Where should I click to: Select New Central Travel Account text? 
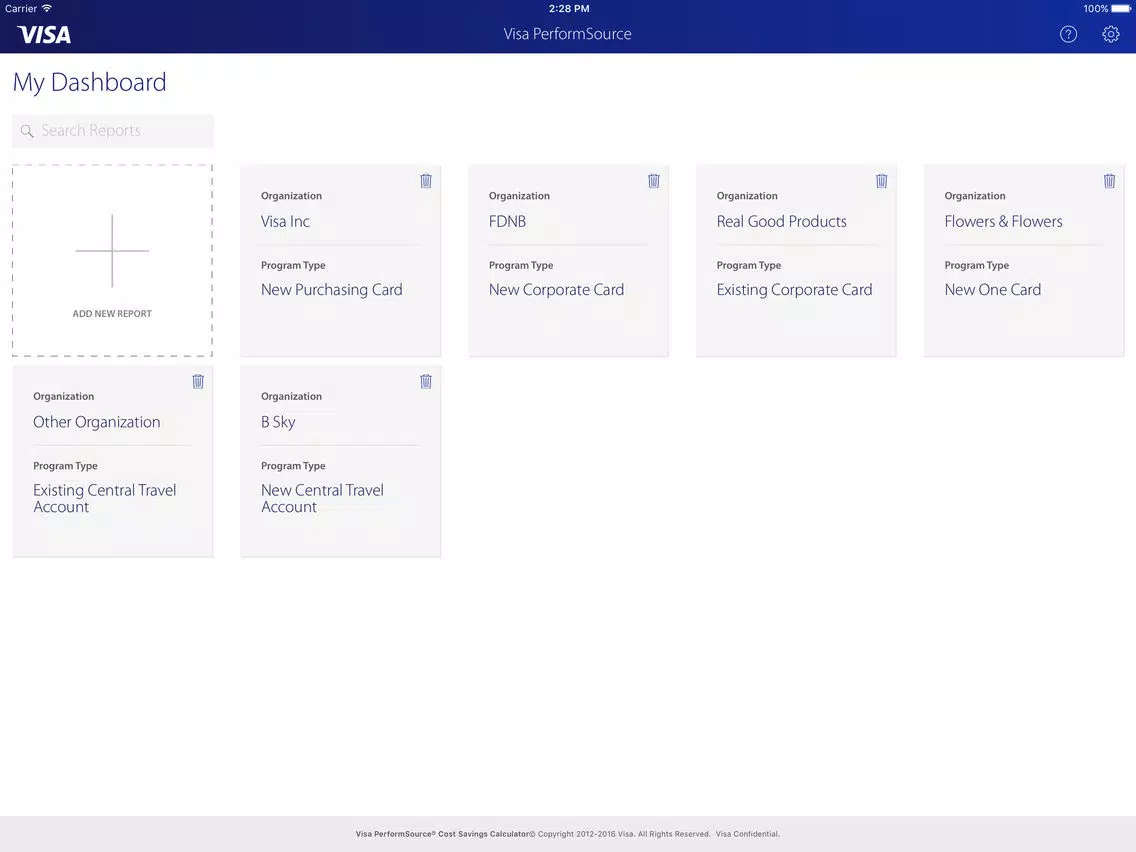[x=322, y=498]
